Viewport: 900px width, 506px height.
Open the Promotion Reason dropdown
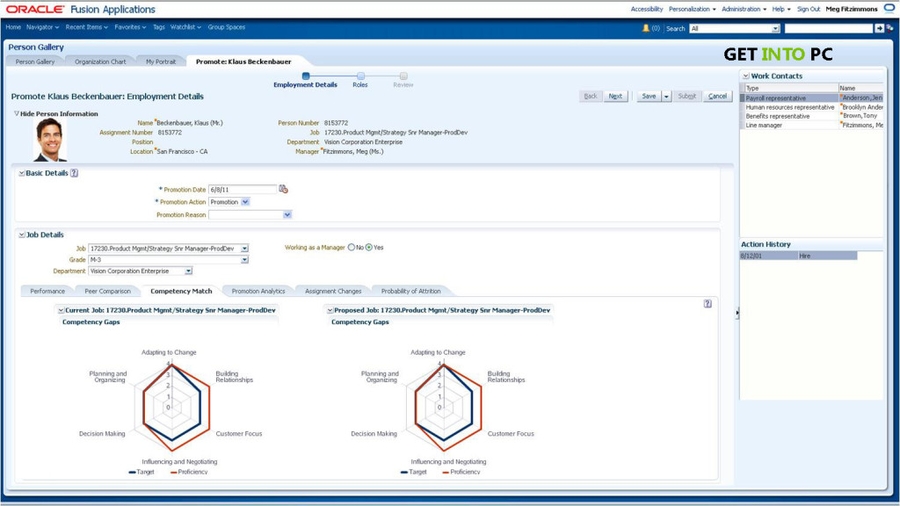(x=287, y=215)
